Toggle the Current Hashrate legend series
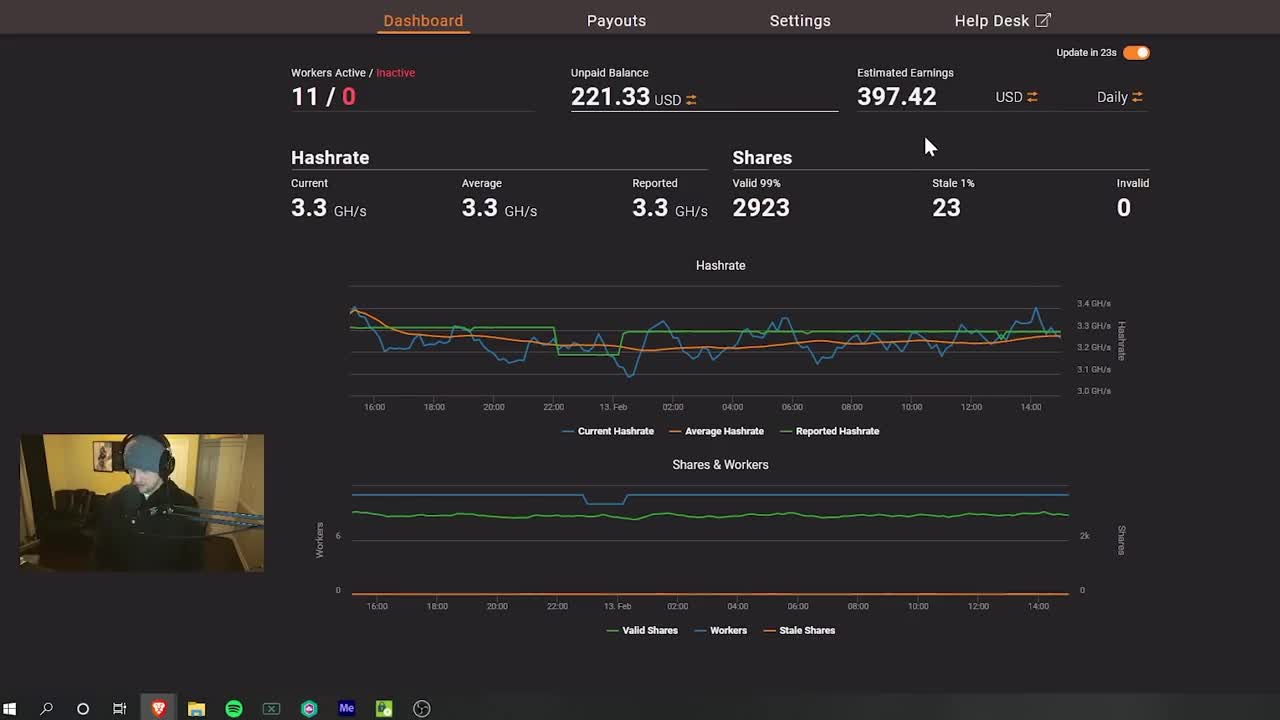 tap(608, 431)
